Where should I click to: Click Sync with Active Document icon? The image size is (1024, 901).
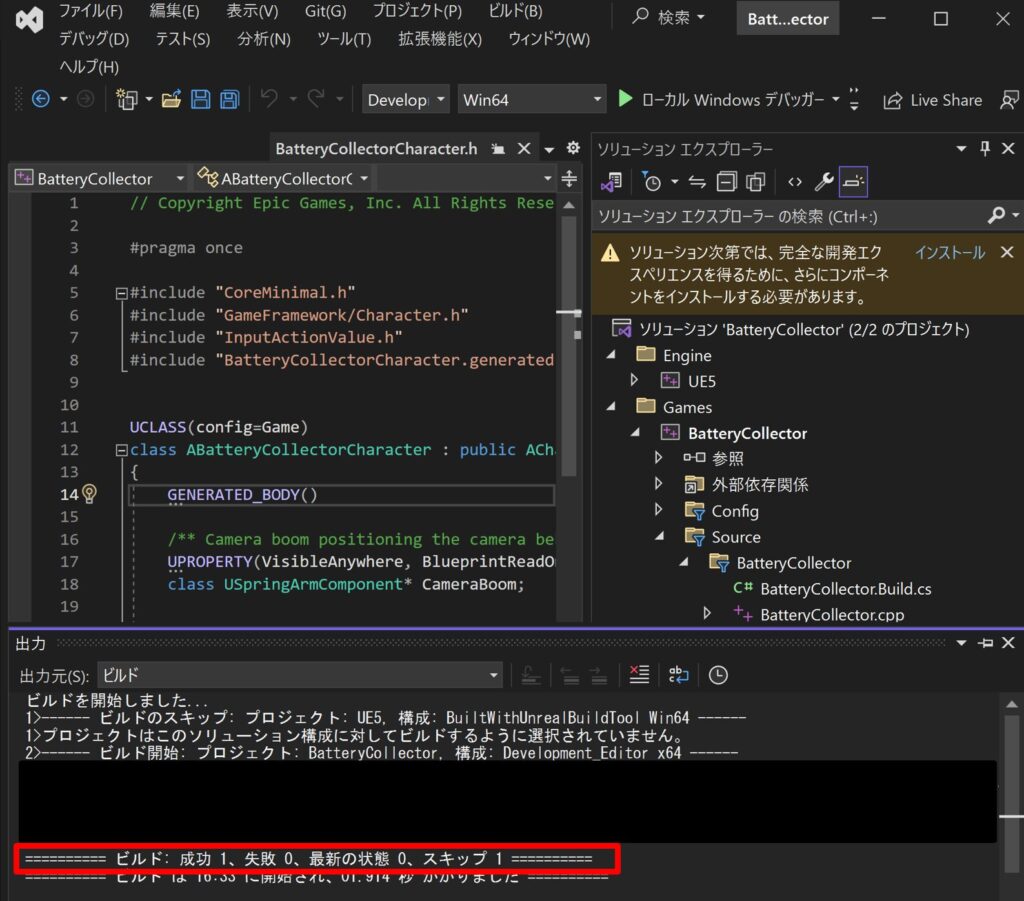click(x=697, y=182)
